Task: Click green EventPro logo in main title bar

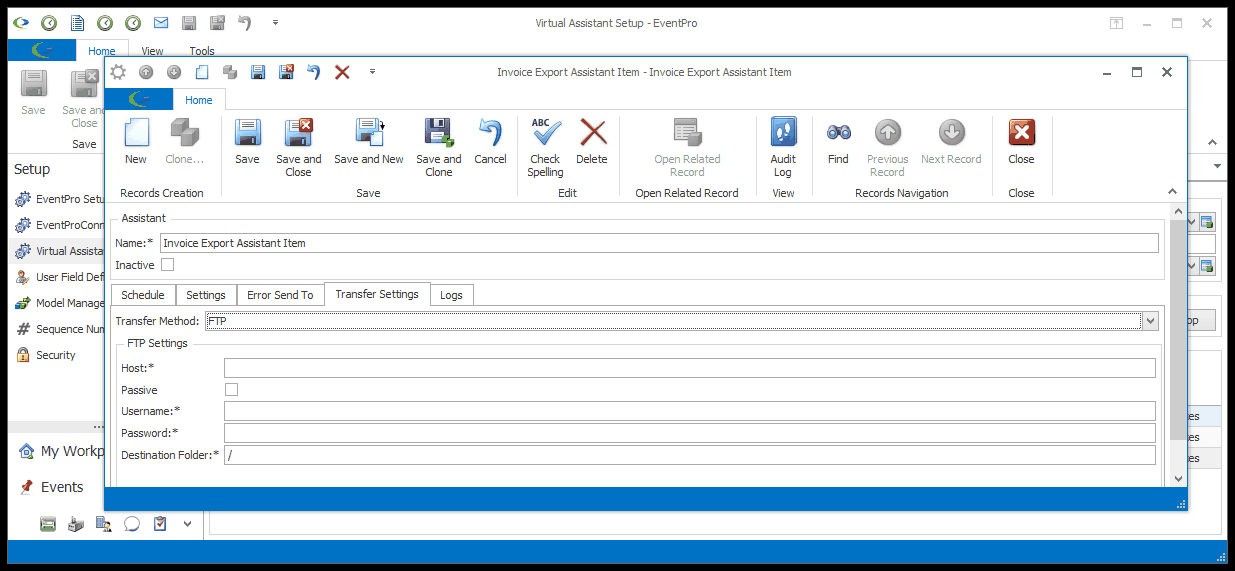Action: [21, 22]
